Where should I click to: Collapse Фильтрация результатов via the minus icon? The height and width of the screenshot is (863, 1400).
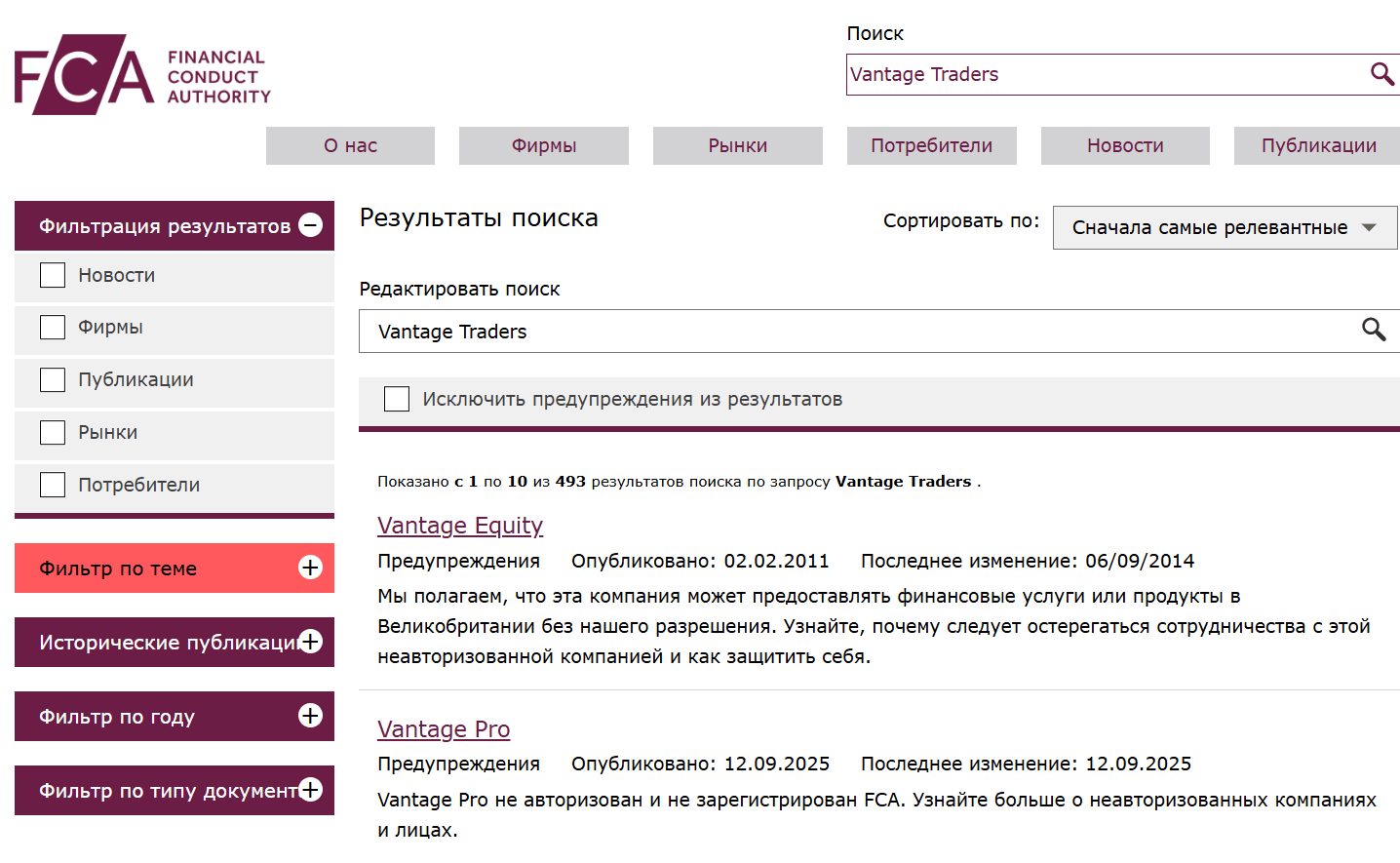(310, 224)
